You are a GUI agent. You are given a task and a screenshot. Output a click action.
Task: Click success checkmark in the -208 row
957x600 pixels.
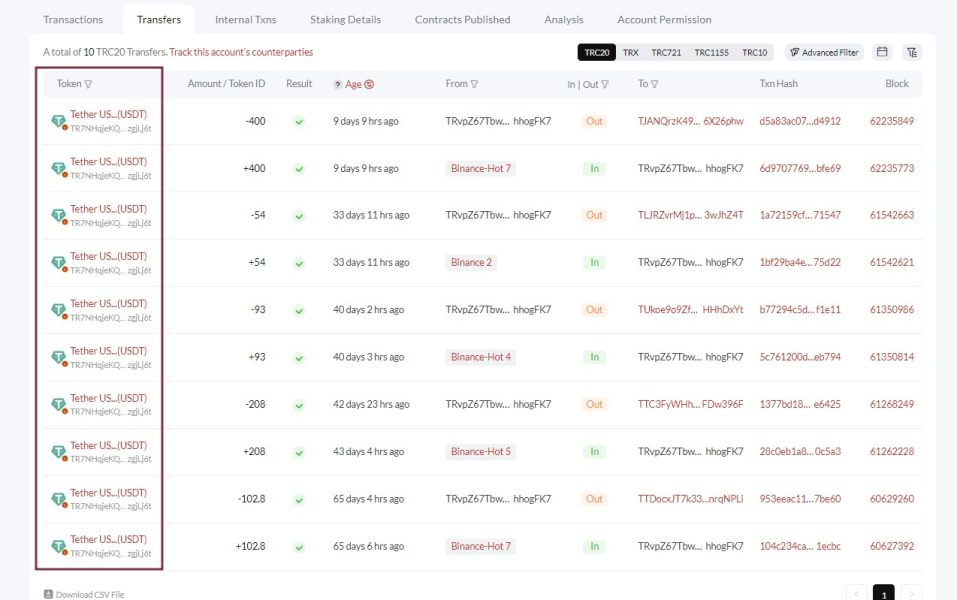point(299,405)
